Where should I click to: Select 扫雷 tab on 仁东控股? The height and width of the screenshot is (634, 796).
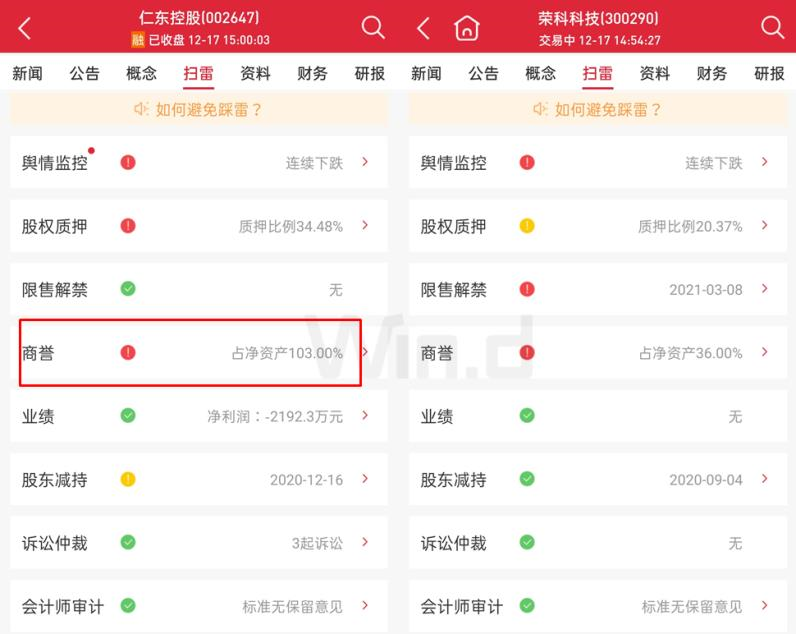[x=198, y=74]
